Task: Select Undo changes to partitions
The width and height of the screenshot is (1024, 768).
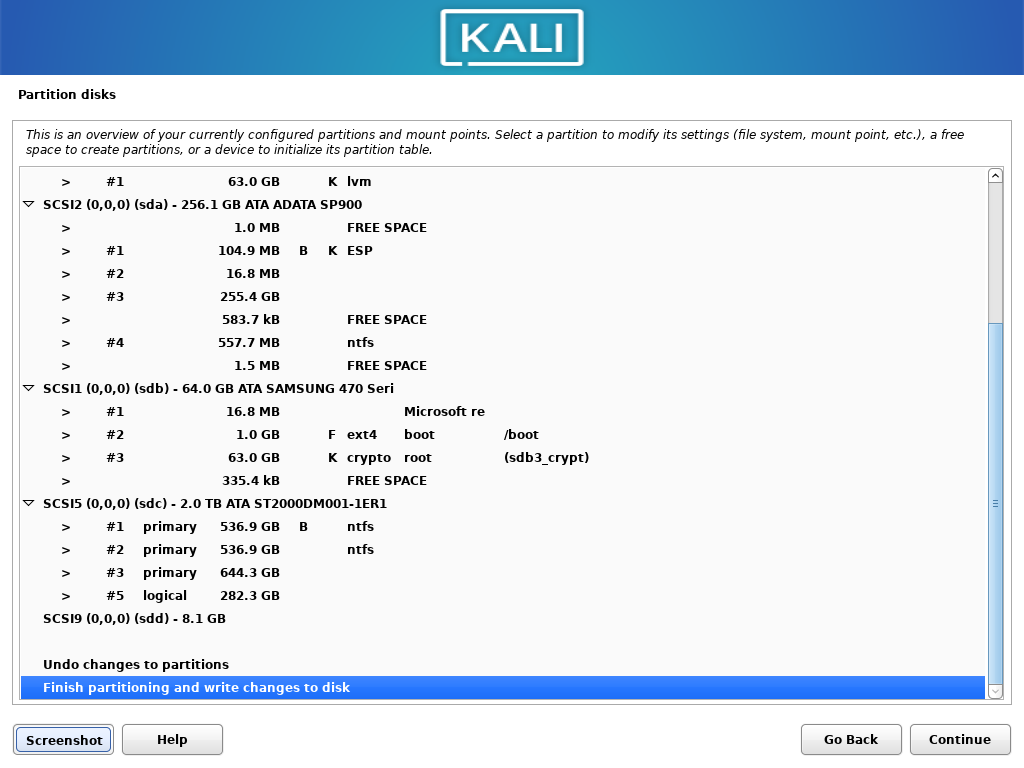Action: (x=503, y=664)
